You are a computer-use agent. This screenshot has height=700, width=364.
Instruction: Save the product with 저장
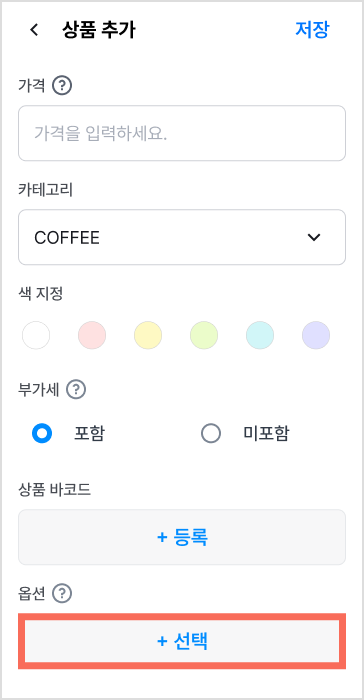tap(312, 30)
